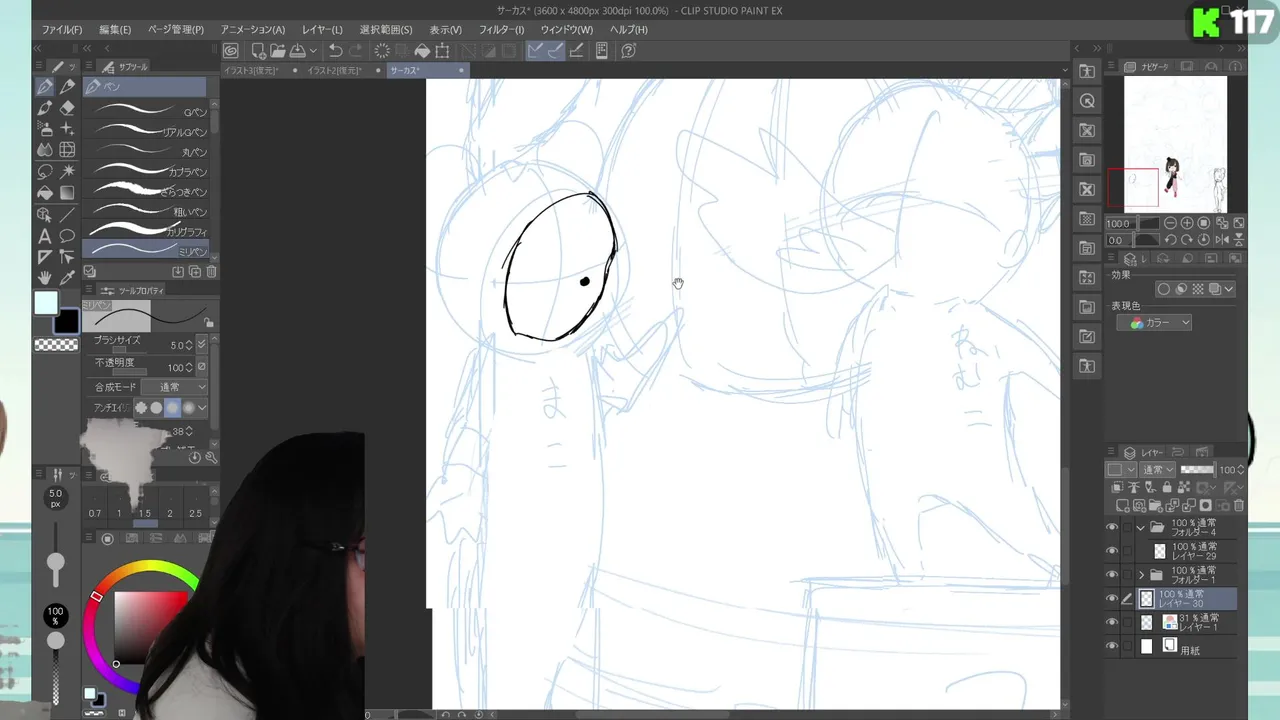The height and width of the screenshot is (720, 1280).
Task: Open ファイル(F) menu
Action: tap(62, 29)
